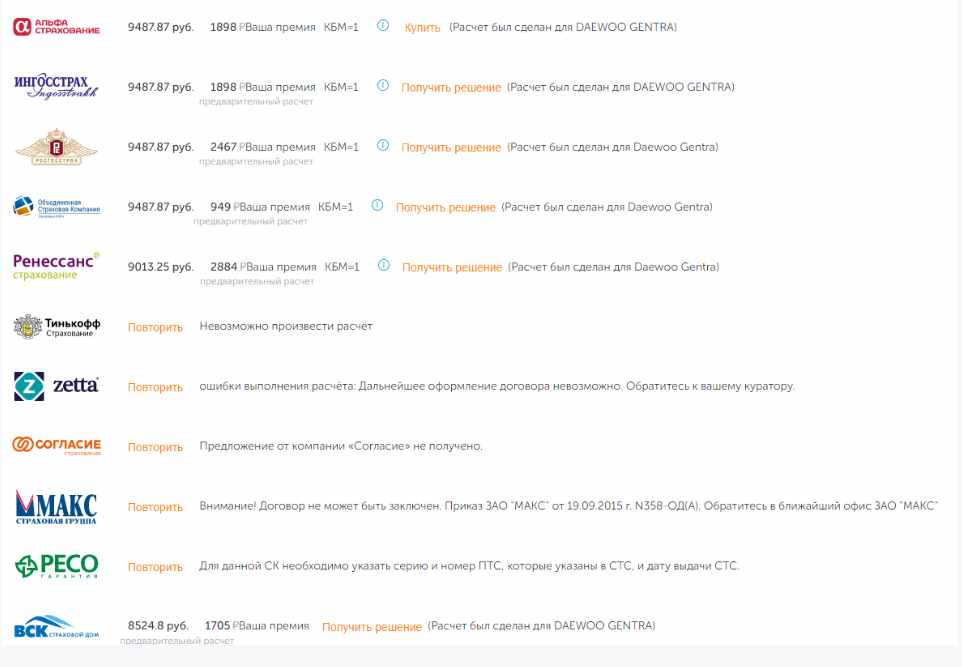Image resolution: width=962 pixels, height=667 pixels.
Task: Retry calculation with "Повторить" for Tinkoff
Action: [155, 327]
